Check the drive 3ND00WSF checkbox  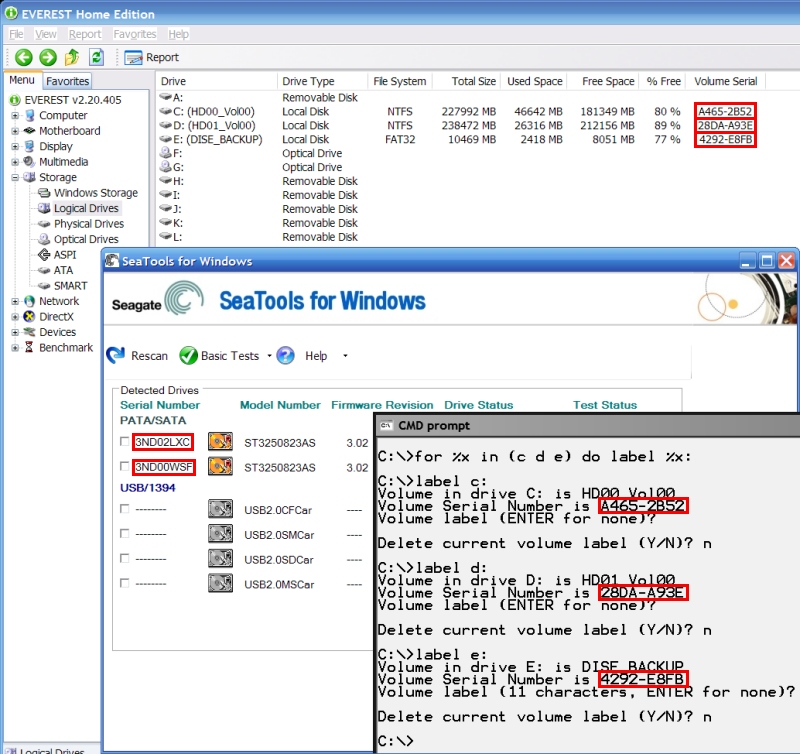point(124,466)
